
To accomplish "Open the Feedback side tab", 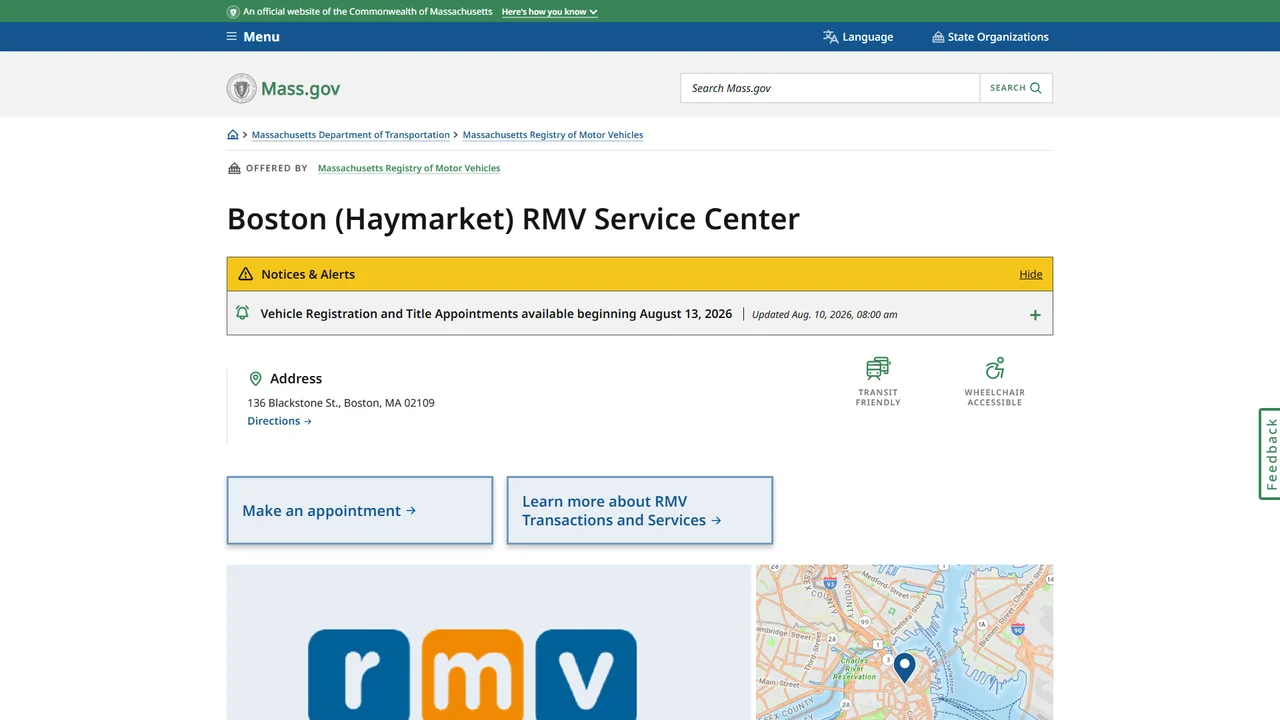I will coord(1269,454).
